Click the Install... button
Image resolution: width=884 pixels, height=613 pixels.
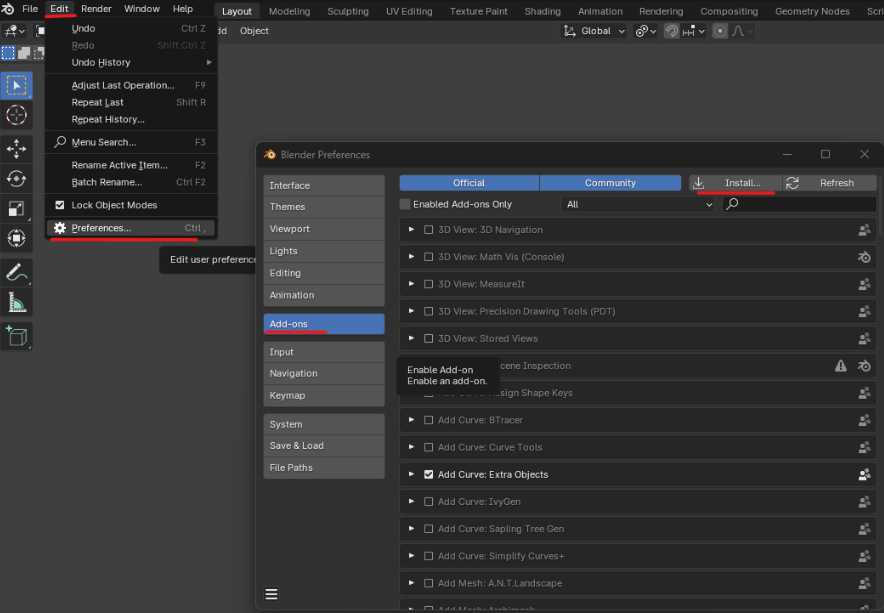(735, 183)
